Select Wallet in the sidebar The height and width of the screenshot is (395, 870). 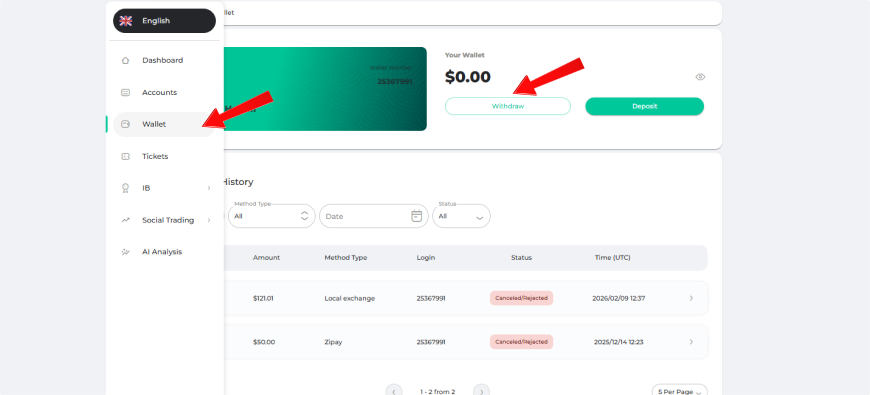click(x=164, y=124)
